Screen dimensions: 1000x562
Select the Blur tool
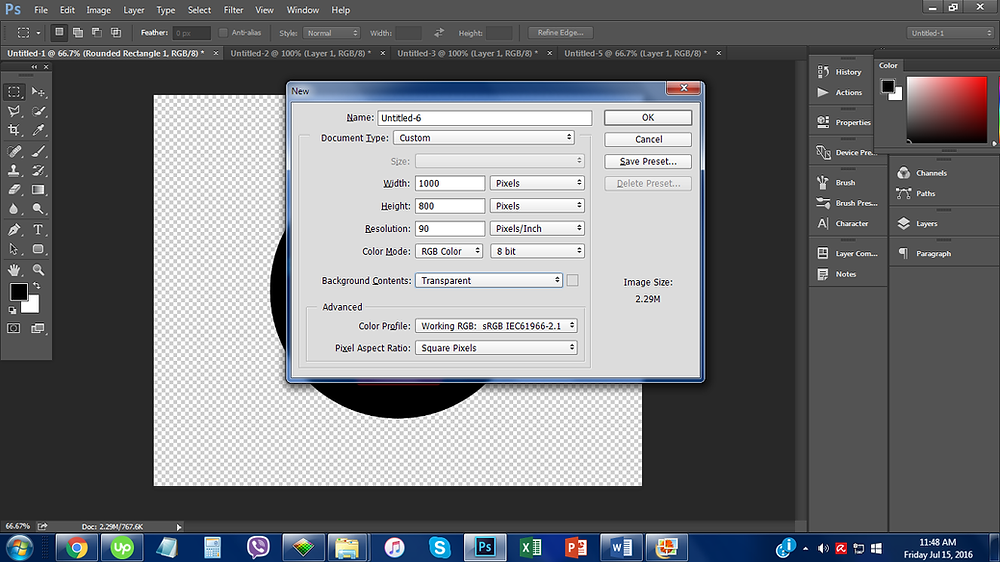pyautogui.click(x=14, y=209)
